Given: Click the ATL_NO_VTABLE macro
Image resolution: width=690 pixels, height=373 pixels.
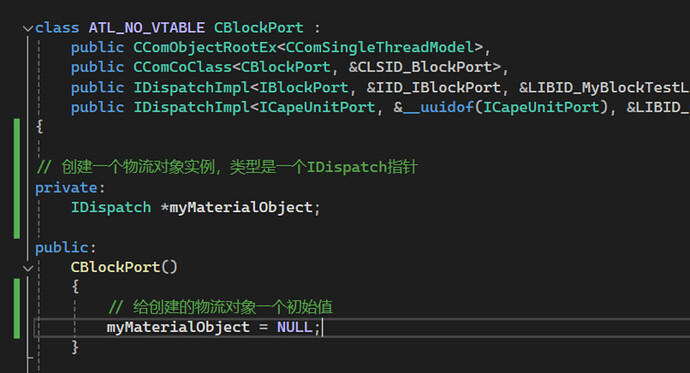Looking at the screenshot, I should click(147, 28).
